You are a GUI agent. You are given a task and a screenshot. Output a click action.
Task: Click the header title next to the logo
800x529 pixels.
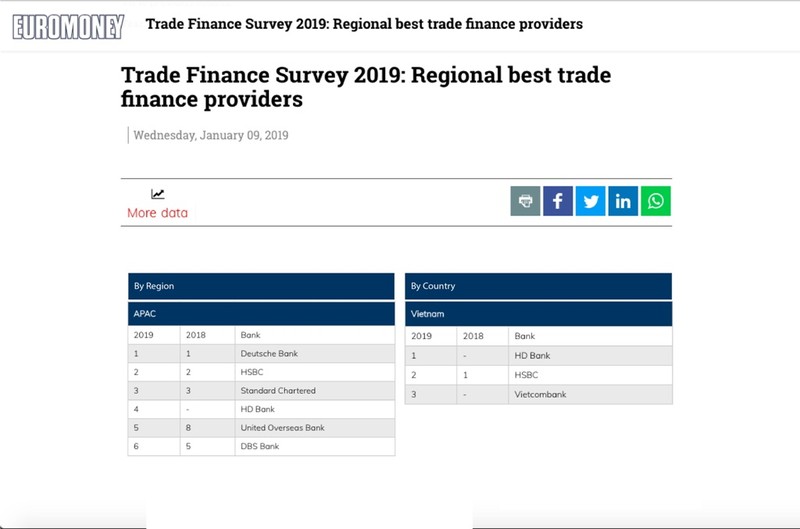click(x=364, y=23)
